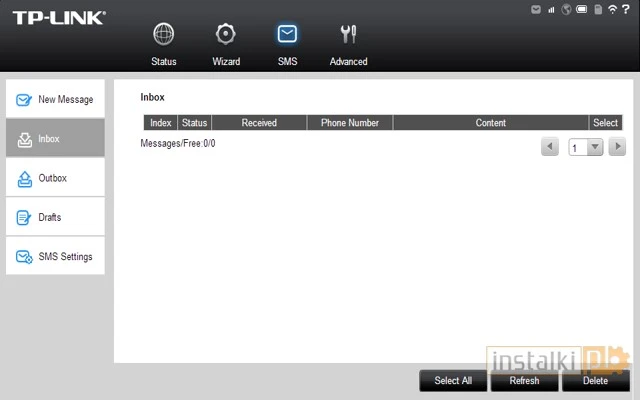
Task: Click the signal strength bars icon
Action: (551, 9)
